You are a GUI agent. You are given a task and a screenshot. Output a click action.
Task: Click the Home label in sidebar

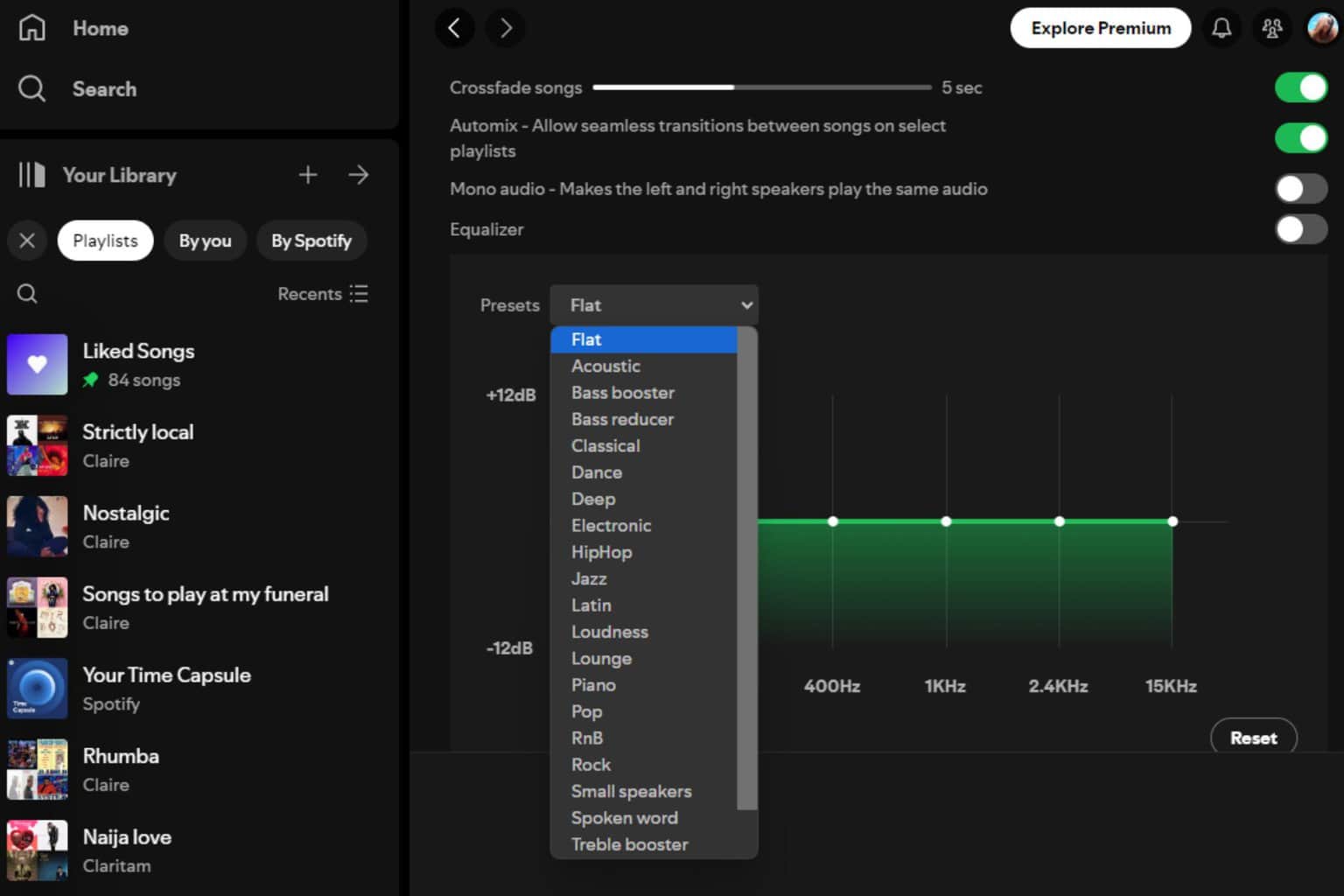(x=101, y=28)
